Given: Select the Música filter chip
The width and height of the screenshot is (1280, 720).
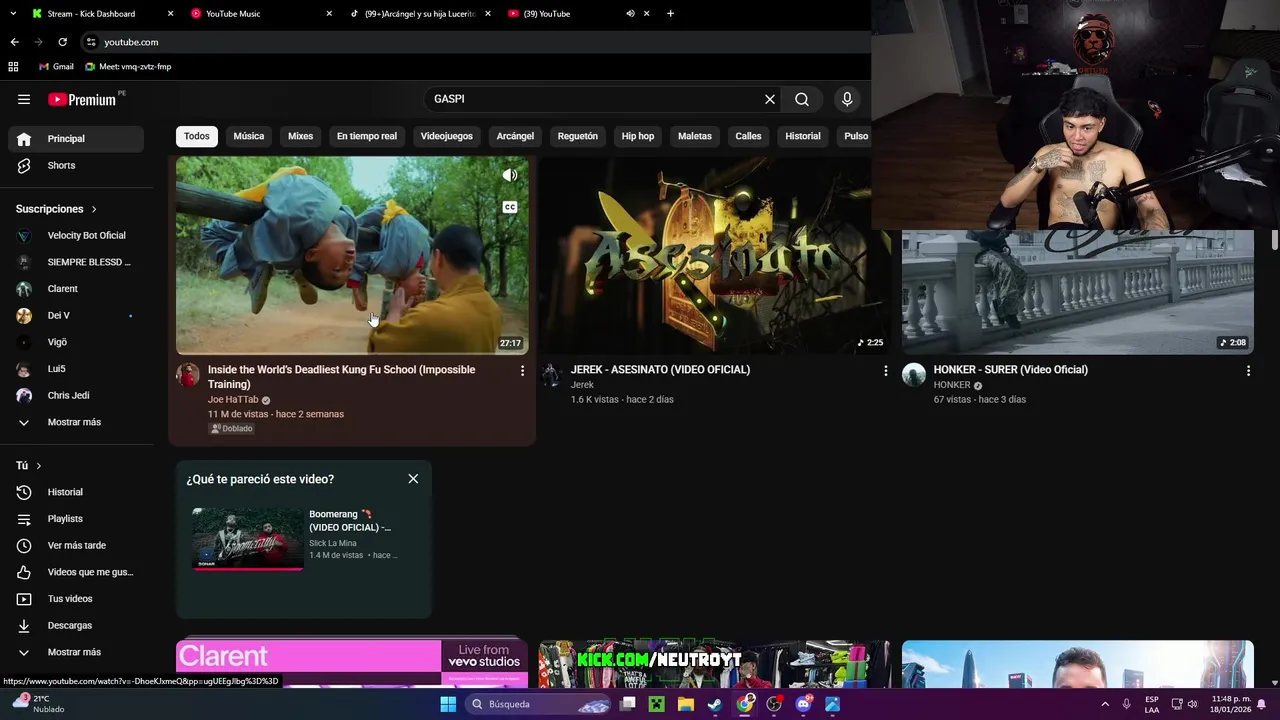Looking at the screenshot, I should tap(249, 136).
